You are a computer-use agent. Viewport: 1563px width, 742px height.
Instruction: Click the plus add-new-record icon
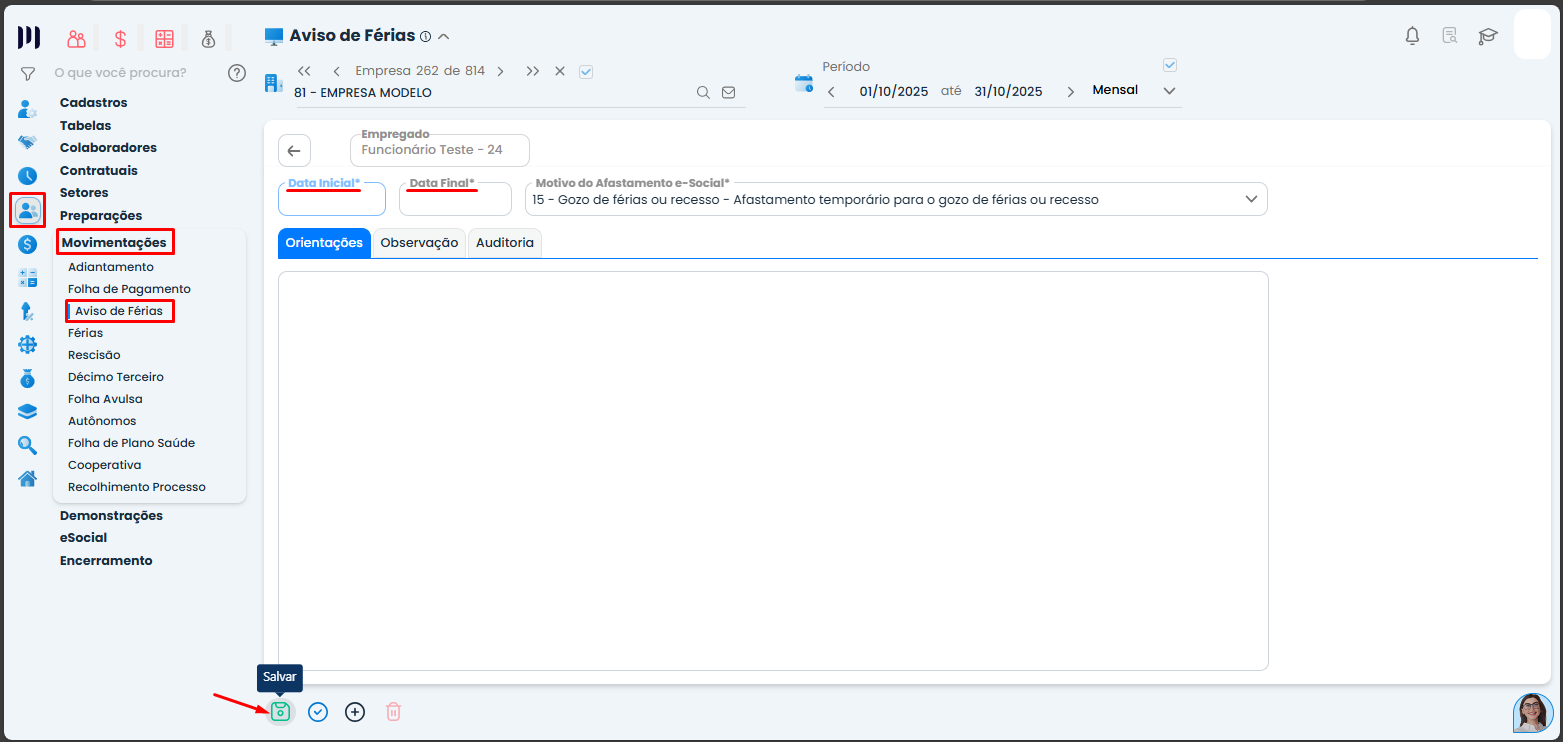click(x=355, y=712)
